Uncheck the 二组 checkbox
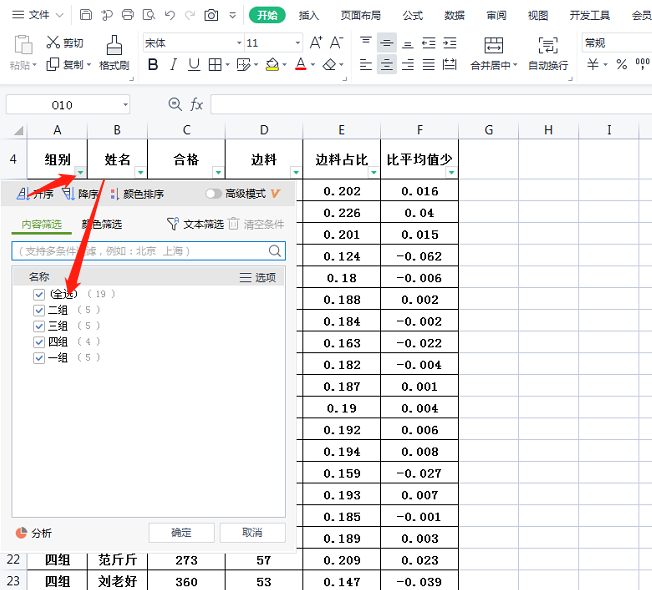Image resolution: width=652 pixels, height=590 pixels. (39, 310)
